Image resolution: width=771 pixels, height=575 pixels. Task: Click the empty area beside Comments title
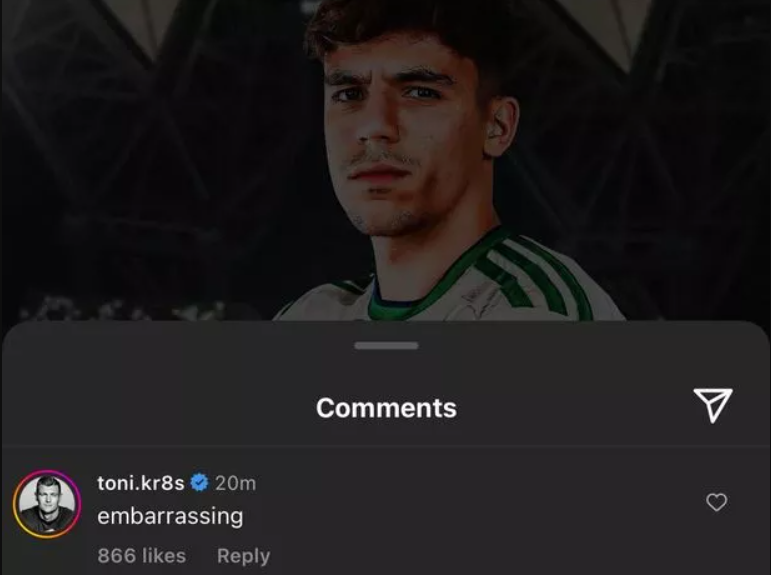coord(148,408)
